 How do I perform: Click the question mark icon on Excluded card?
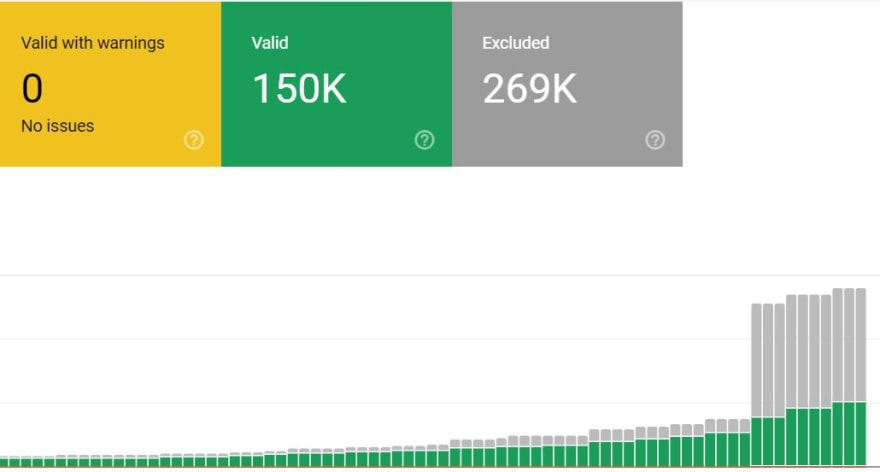655,140
